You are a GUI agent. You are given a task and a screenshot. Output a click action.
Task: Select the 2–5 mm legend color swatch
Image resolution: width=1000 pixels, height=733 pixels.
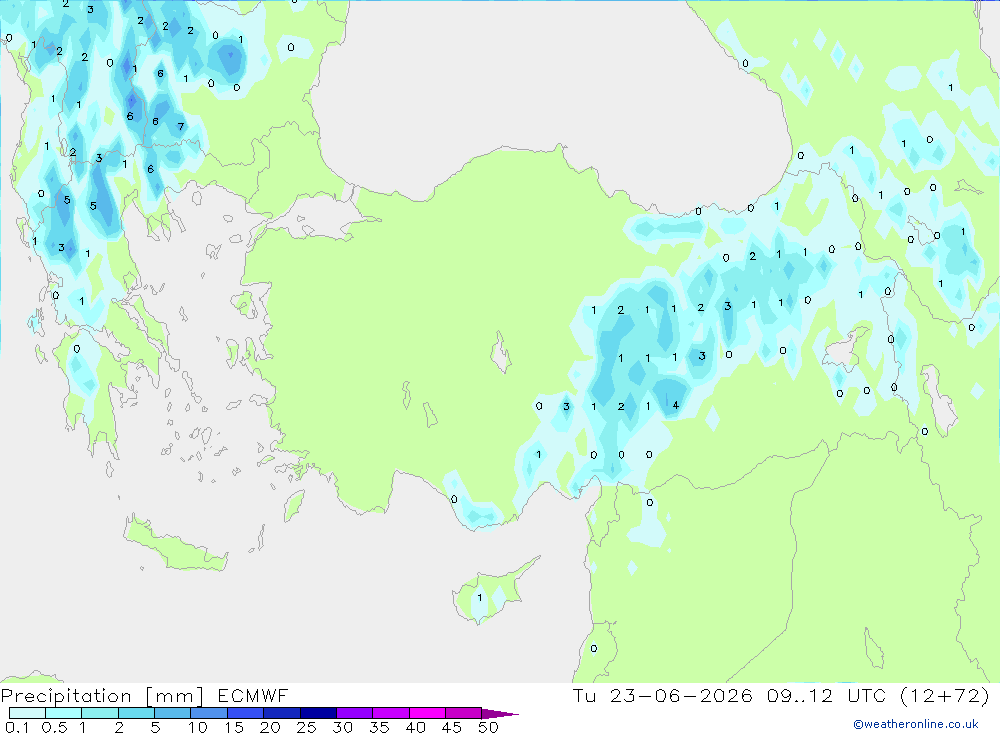pyautogui.click(x=136, y=713)
